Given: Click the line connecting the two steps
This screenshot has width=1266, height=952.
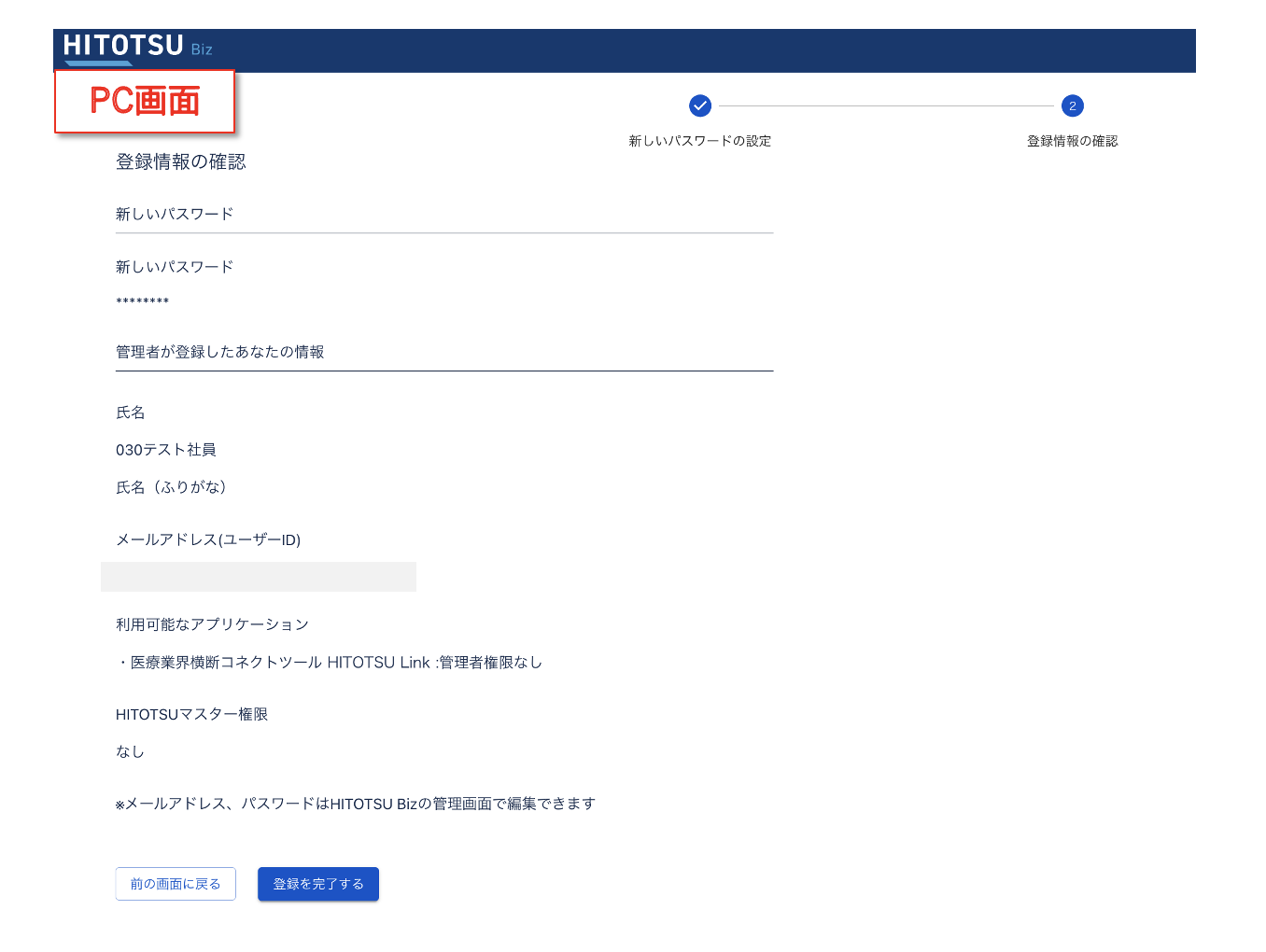Looking at the screenshot, I should click(x=885, y=105).
